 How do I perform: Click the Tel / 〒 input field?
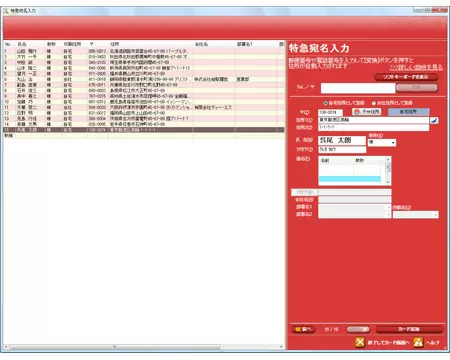point(358,88)
